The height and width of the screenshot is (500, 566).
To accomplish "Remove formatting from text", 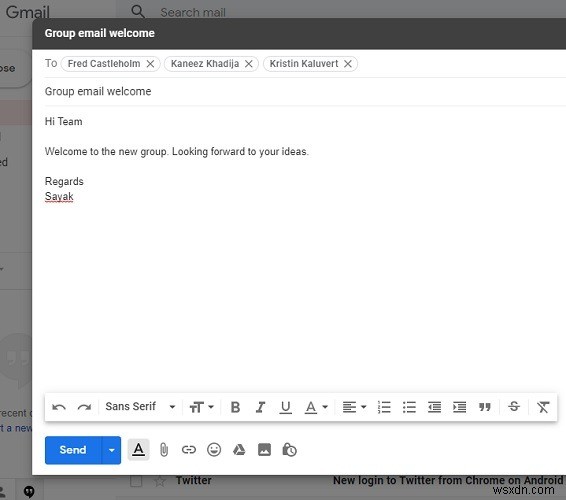I will 543,407.
